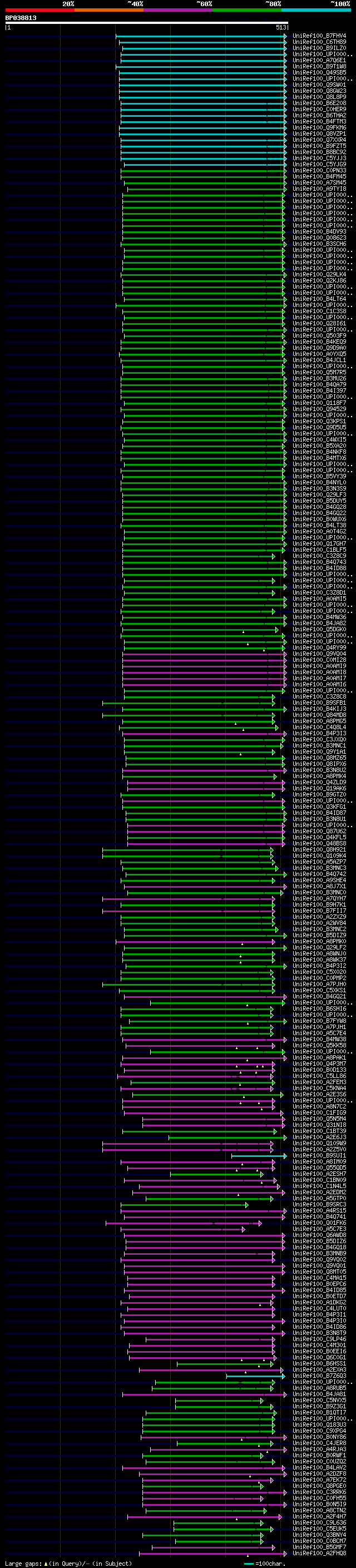Open hit UniRef100_A0AMI9
Viewport: 356px width, 1568px height.
click(319, 666)
